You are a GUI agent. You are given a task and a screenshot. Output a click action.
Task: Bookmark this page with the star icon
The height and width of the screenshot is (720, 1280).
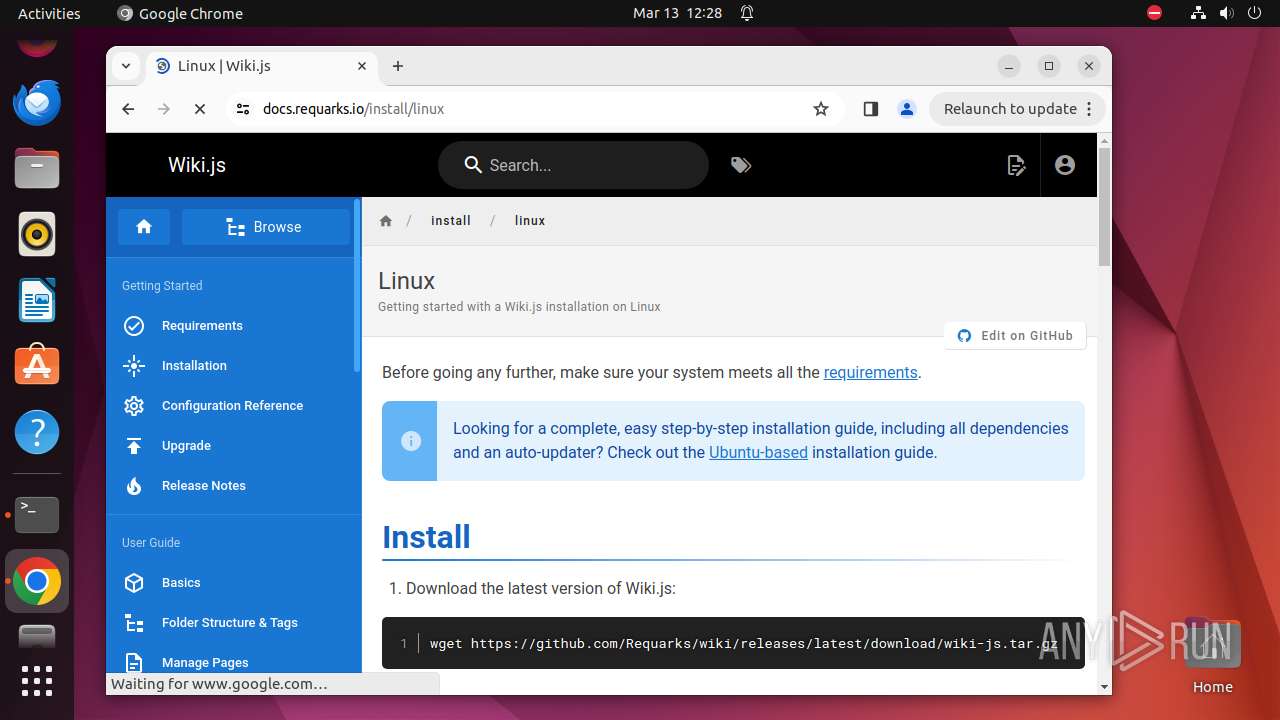(821, 109)
